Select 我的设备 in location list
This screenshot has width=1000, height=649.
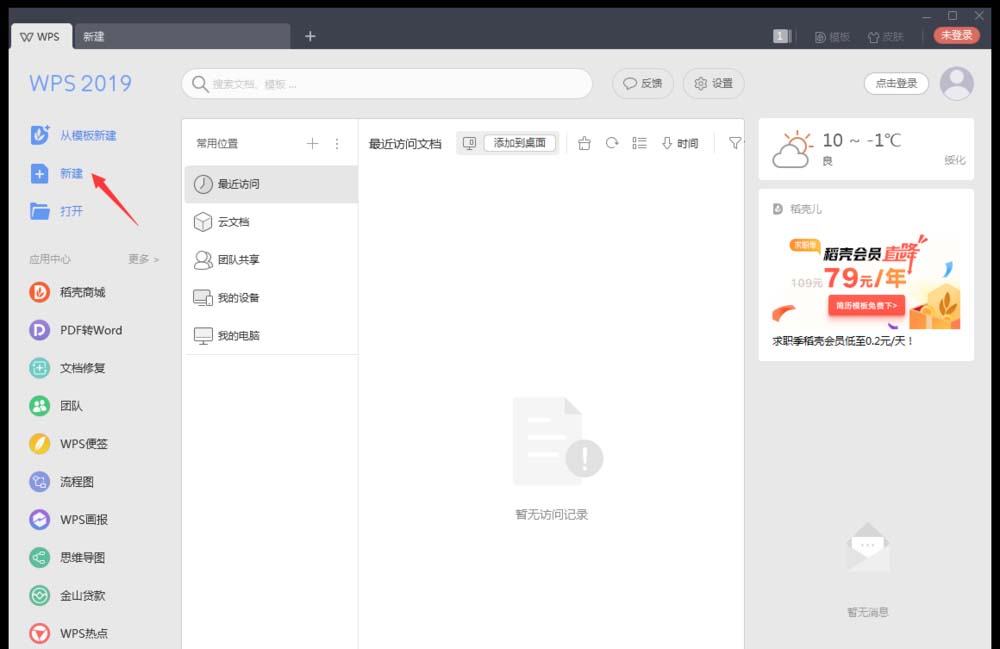[x=271, y=298]
